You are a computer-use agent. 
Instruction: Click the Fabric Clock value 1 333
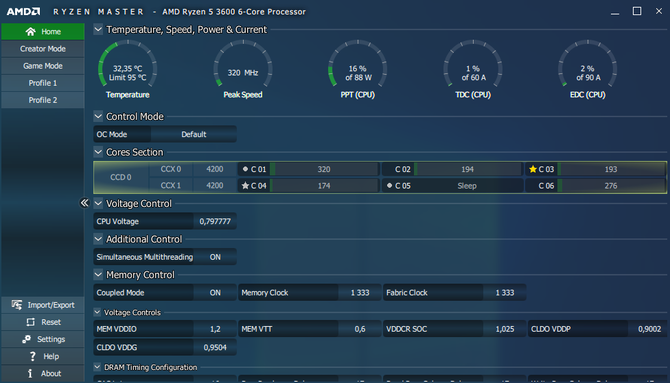[505, 293]
